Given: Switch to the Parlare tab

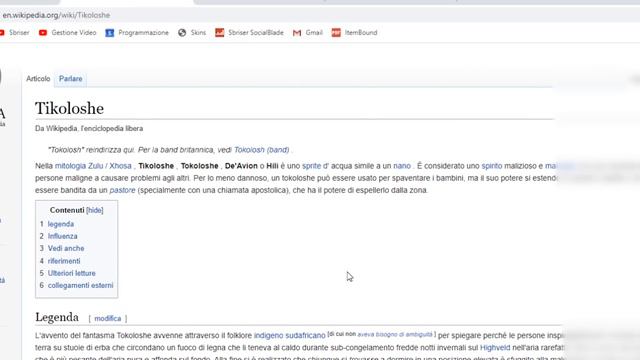Looking at the screenshot, I should click(x=70, y=79).
